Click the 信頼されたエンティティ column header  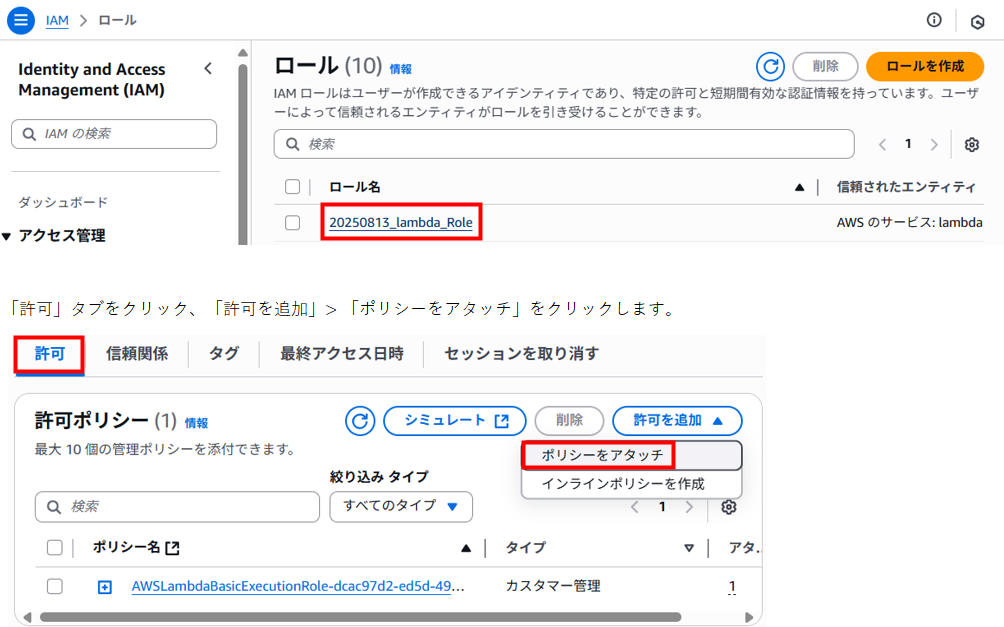tap(905, 187)
